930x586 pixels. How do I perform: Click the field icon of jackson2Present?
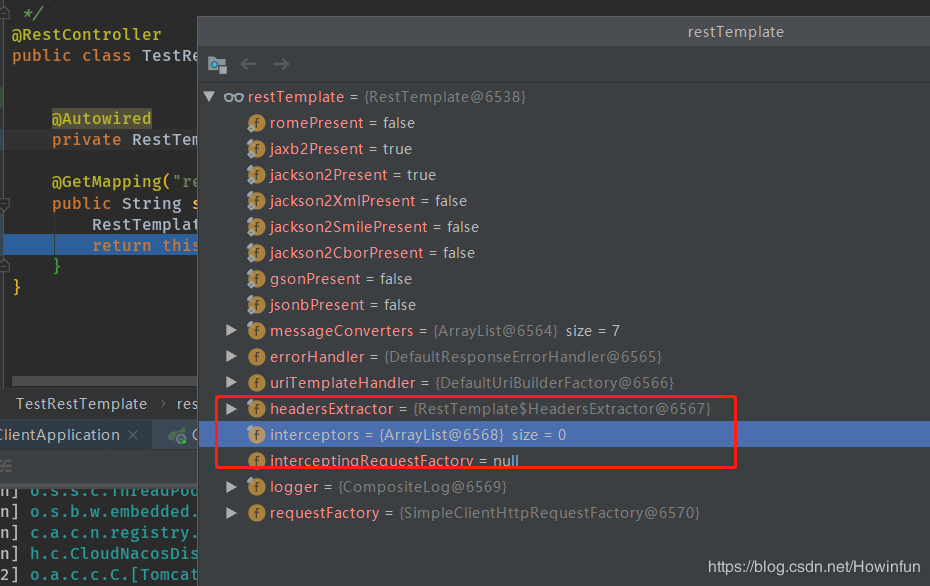[x=256, y=175]
